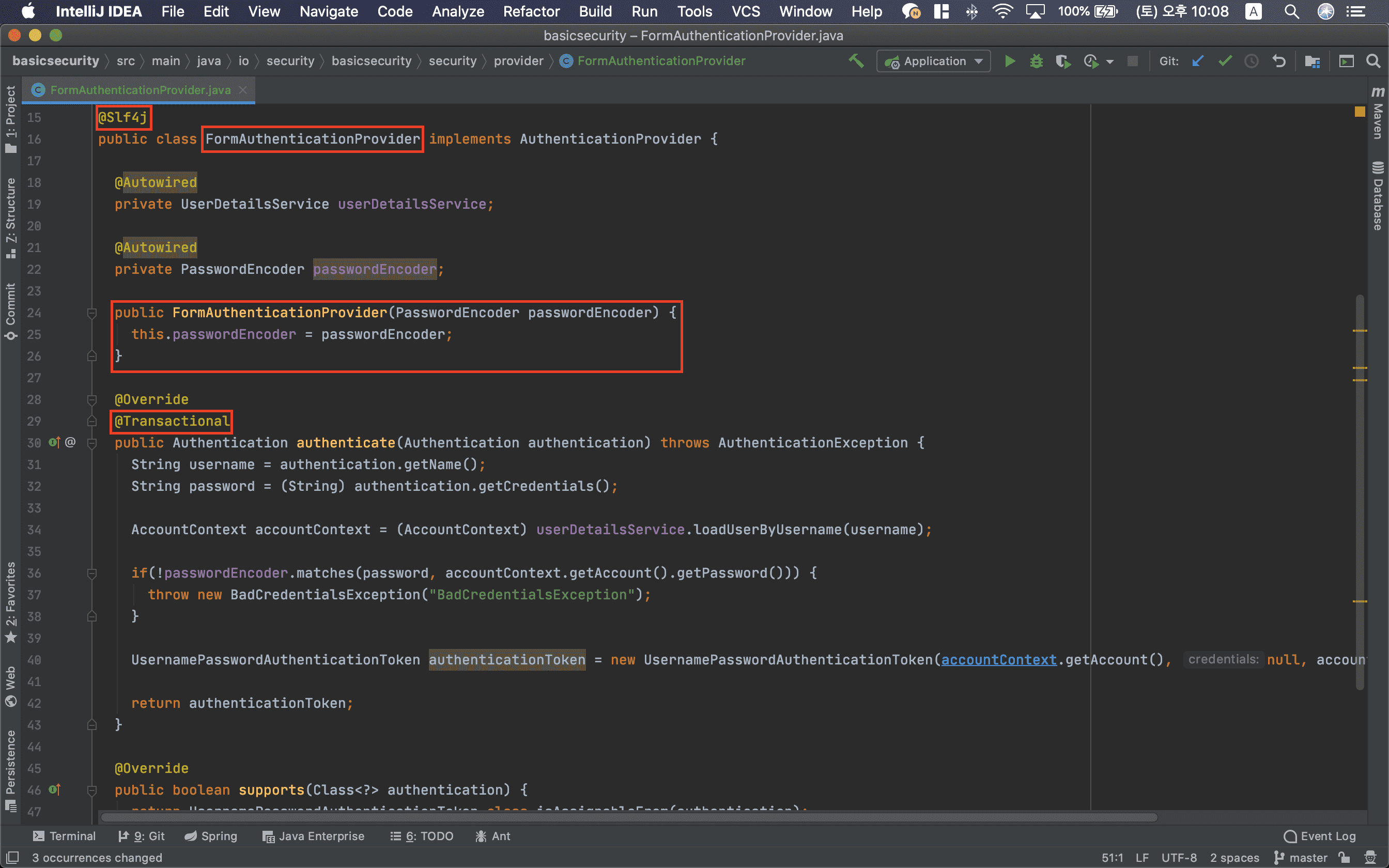Collapse the supports method fold at line 46
Image resolution: width=1389 pixels, height=868 pixels.
pos(91,790)
